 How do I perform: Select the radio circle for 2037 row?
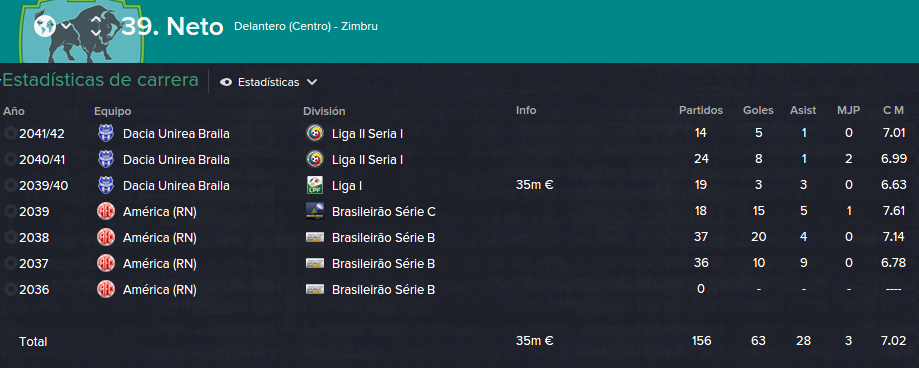pos(10,264)
